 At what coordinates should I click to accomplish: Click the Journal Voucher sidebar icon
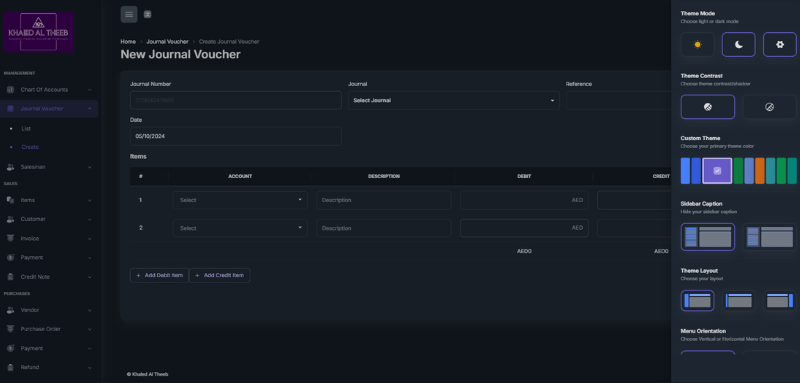[x=10, y=109]
